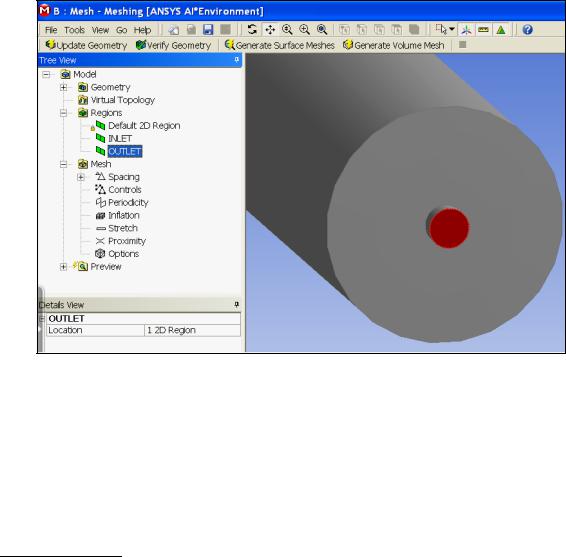Open the Help menu
566x557 pixels.
coord(142,30)
